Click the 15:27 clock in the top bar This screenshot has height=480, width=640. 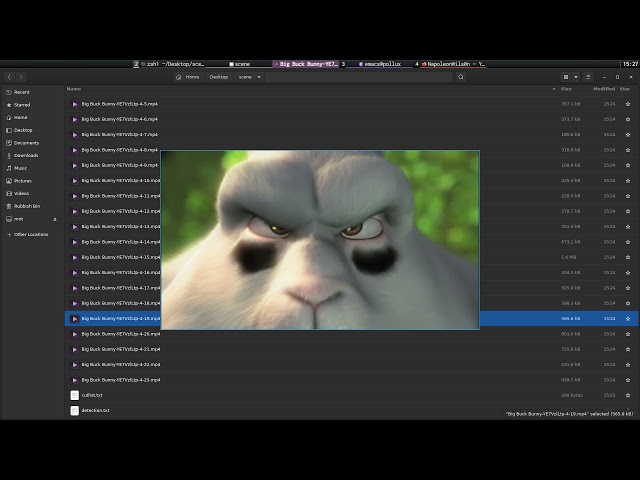click(630, 64)
